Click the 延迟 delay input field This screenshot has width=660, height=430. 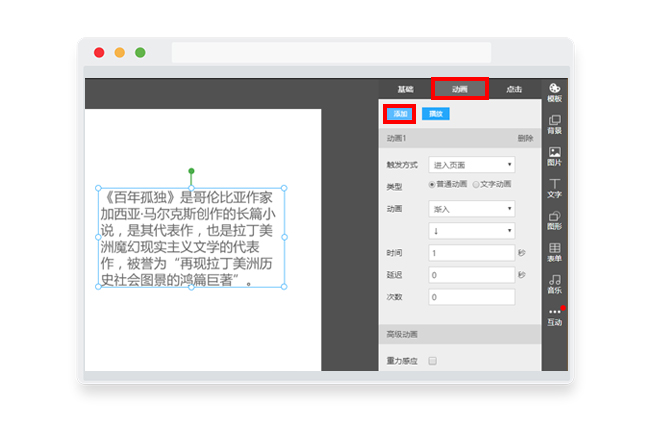(471, 275)
